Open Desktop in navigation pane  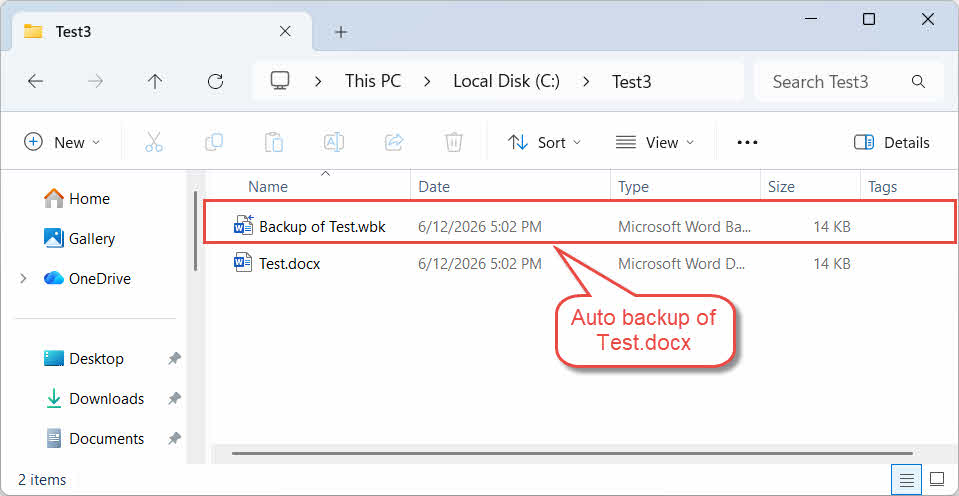coord(83,358)
